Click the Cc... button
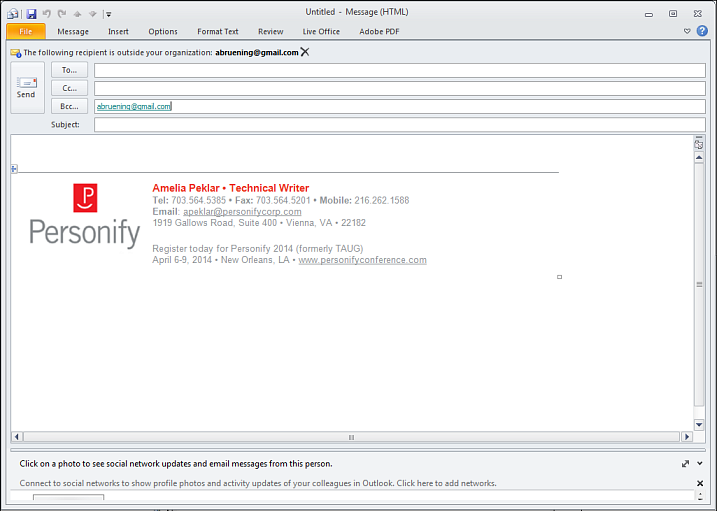The height and width of the screenshot is (511, 717). click(70, 88)
